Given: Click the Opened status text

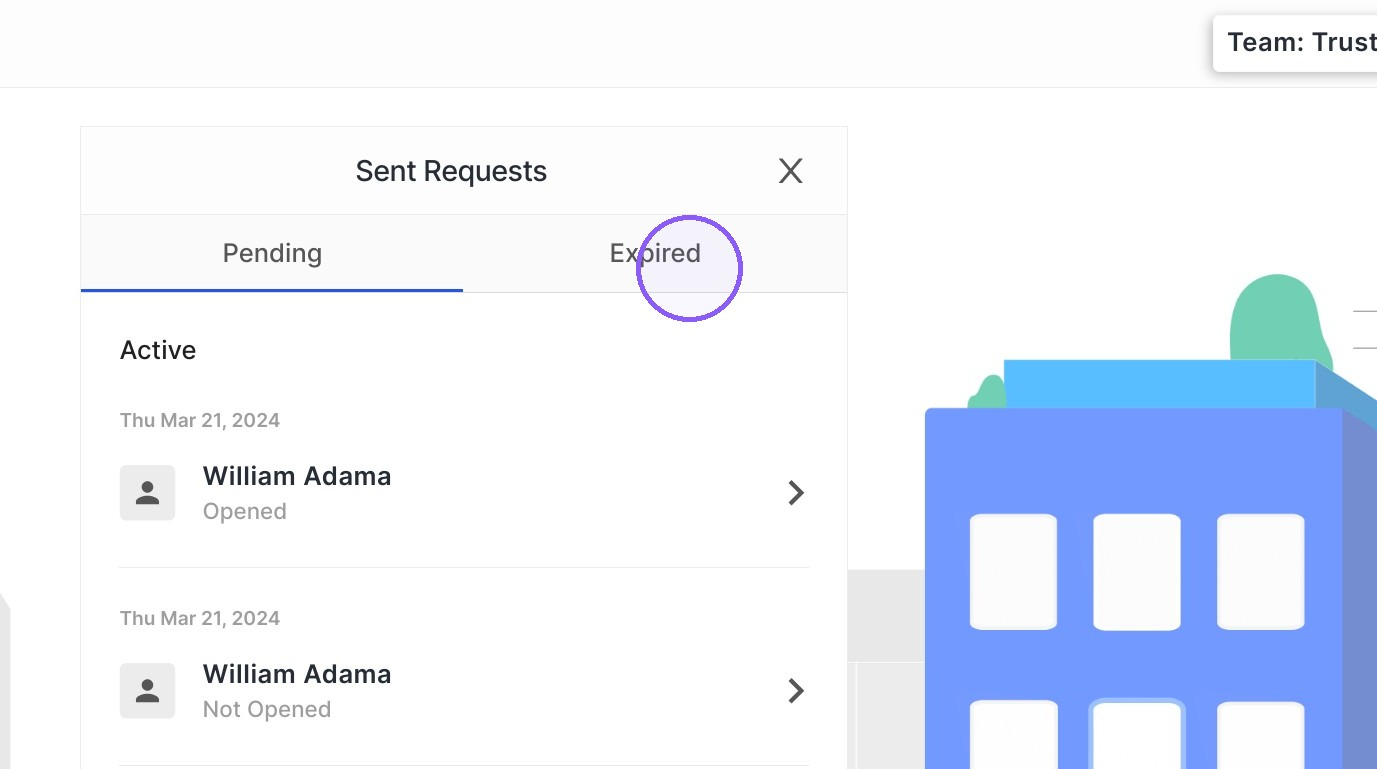Looking at the screenshot, I should [245, 511].
